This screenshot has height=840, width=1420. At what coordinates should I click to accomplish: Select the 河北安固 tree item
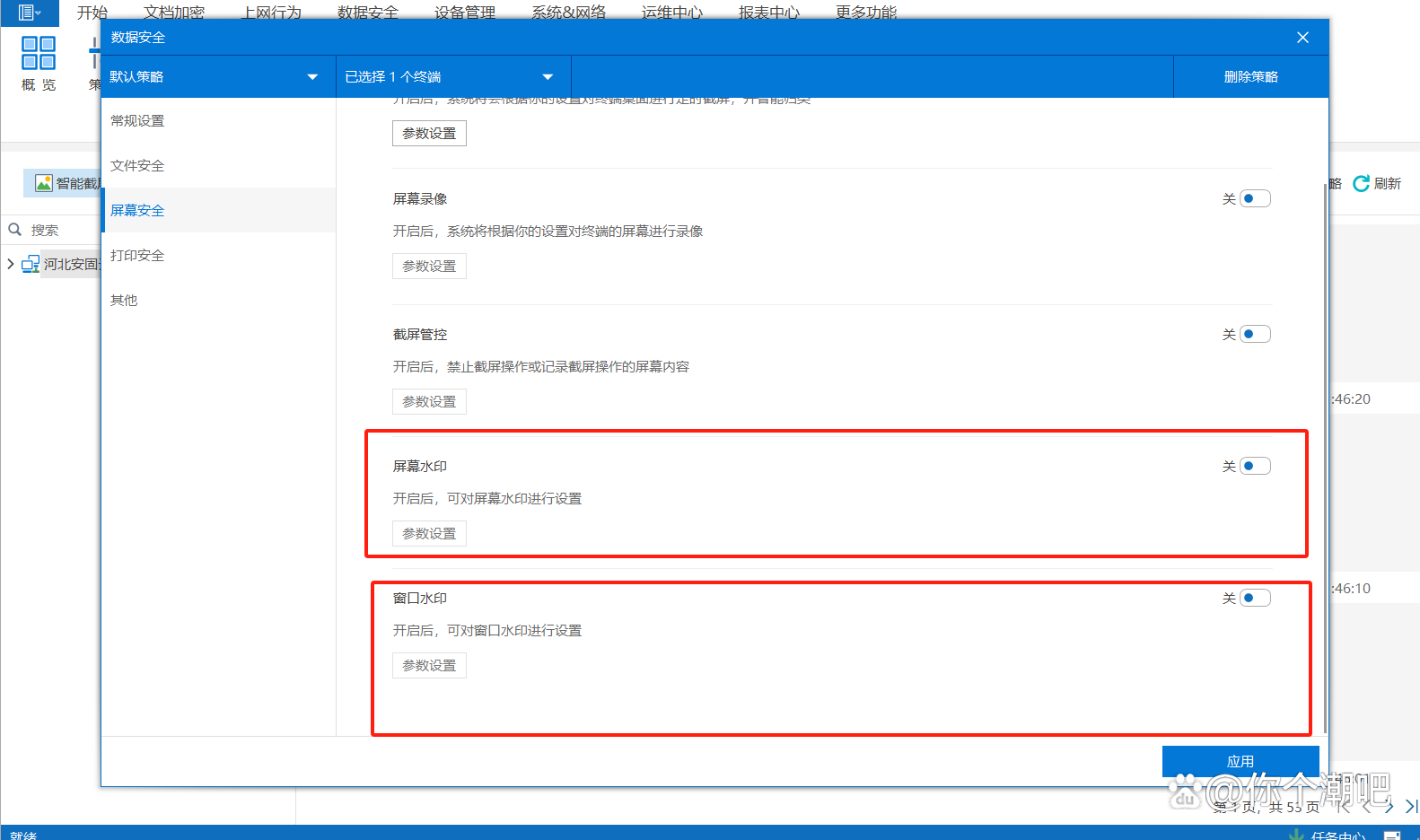[x=71, y=264]
